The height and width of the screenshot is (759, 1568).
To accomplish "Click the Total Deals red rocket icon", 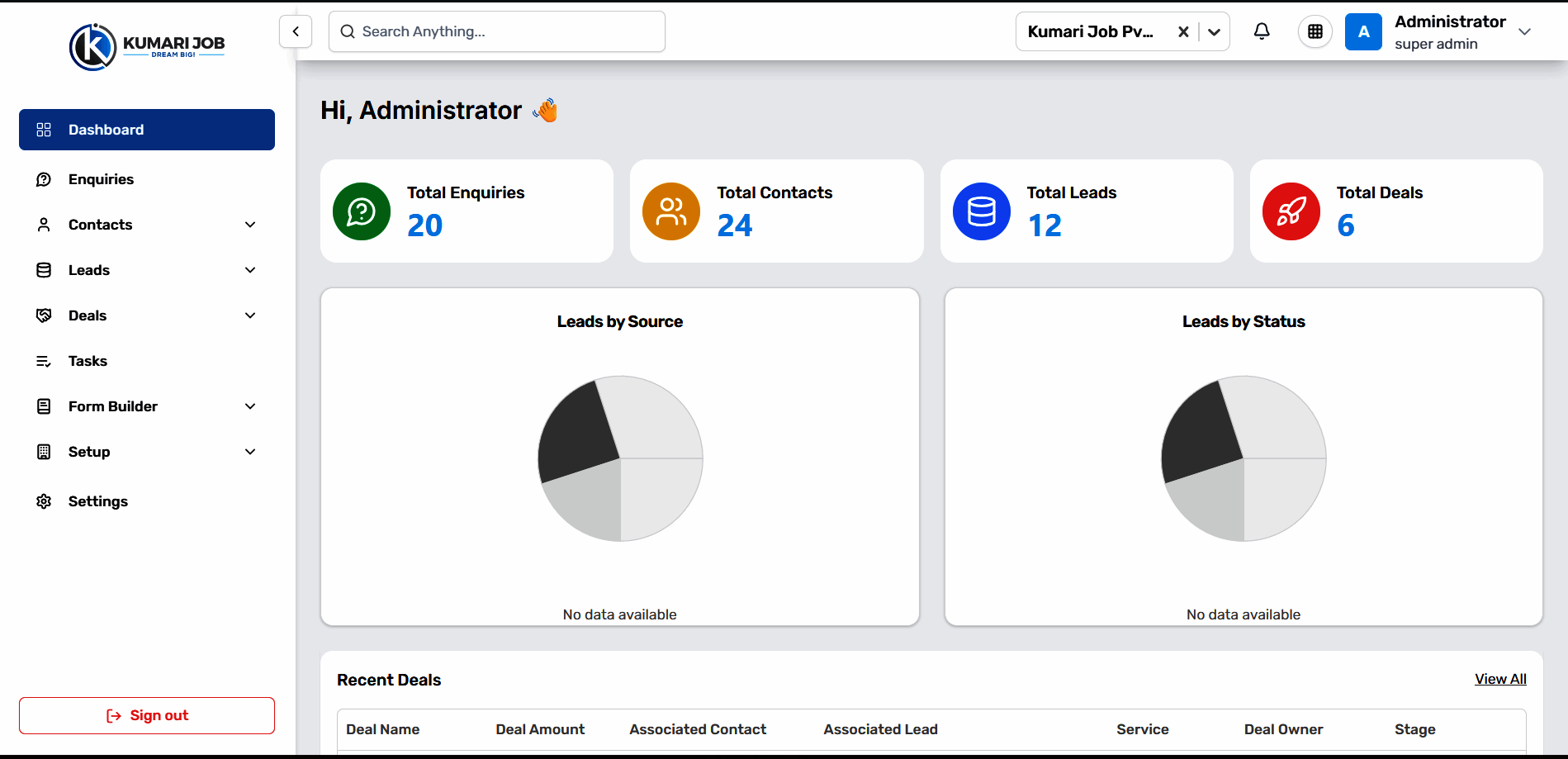I will tap(1291, 211).
